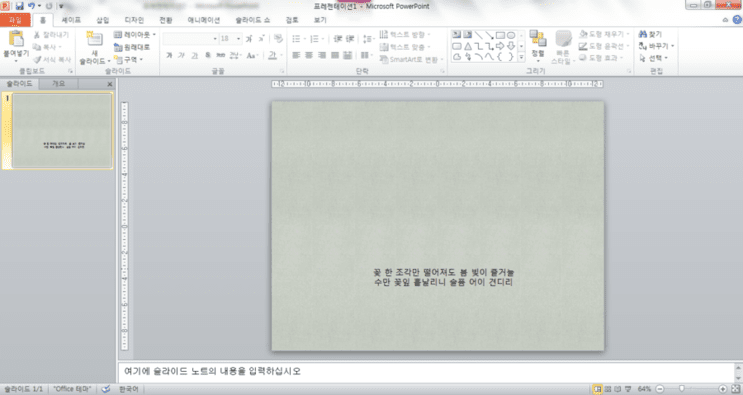Click the Replace (바꾸기) button
Image resolution: width=743 pixels, height=395 pixels.
pos(656,46)
